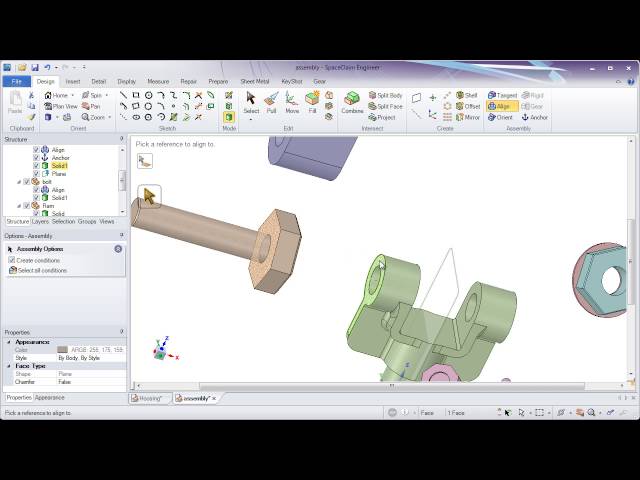Click the Insert plane icon in Create group

[416, 98]
